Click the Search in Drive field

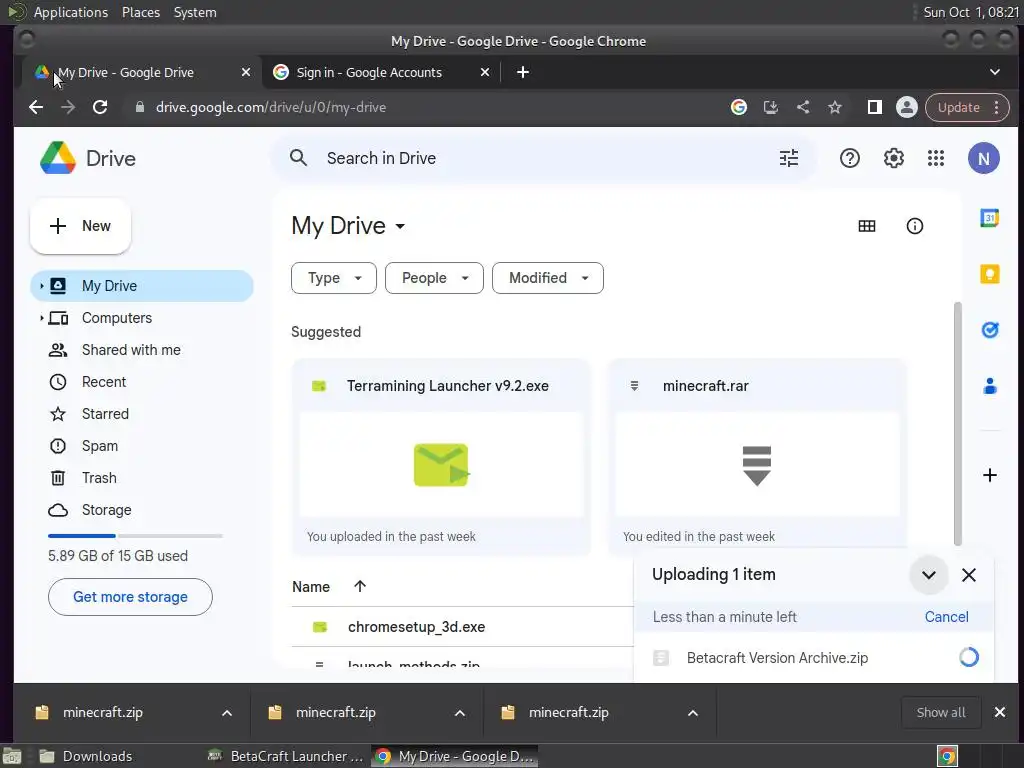pyautogui.click(x=542, y=158)
